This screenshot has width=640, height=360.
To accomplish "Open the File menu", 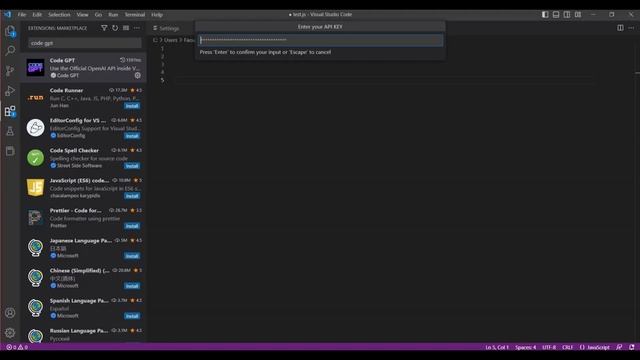I will point(22,14).
